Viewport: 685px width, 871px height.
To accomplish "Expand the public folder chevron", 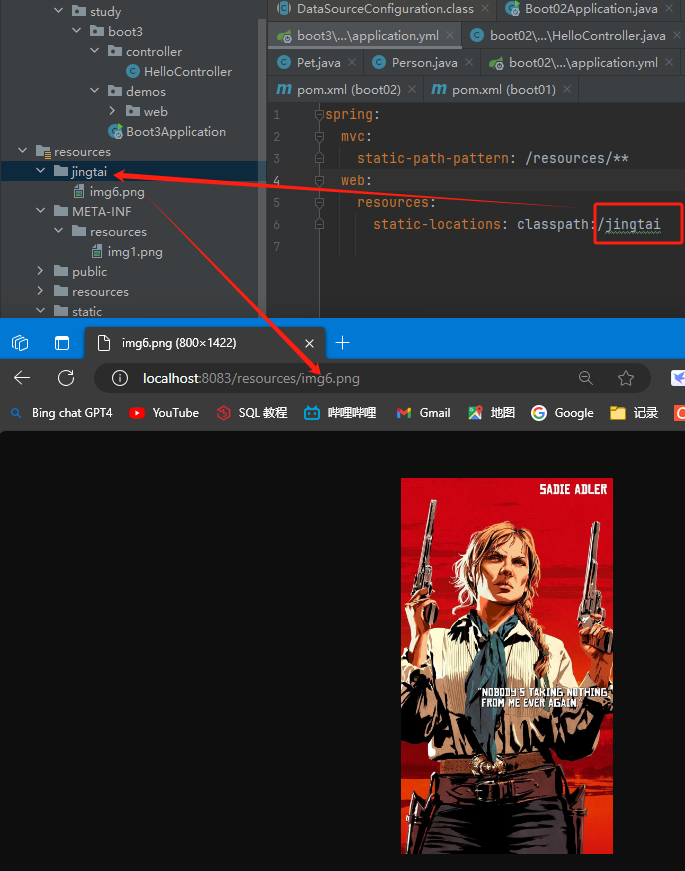I will tap(41, 271).
